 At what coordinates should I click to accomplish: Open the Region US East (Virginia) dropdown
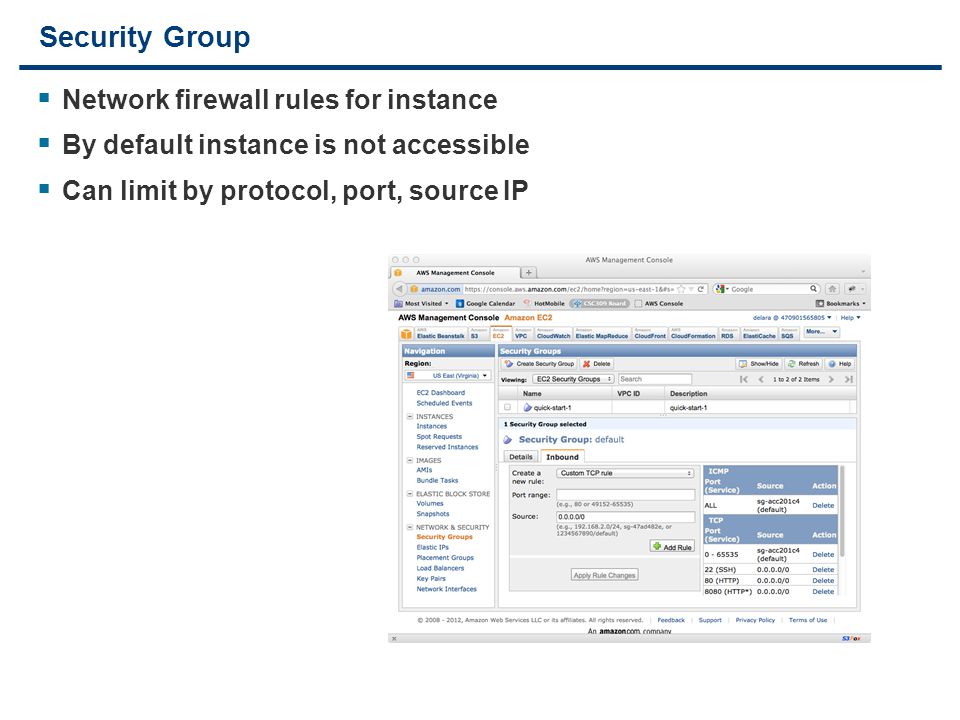[x=448, y=376]
